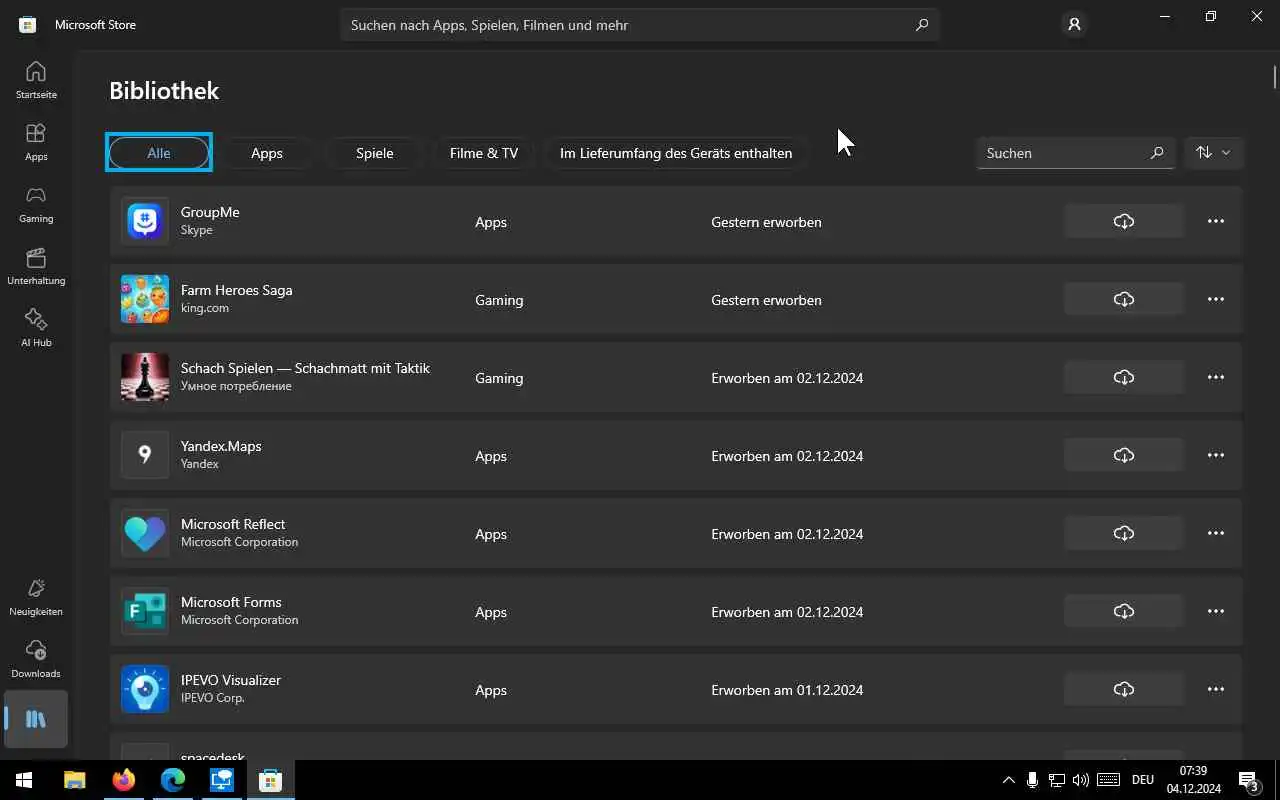1280x800 pixels.
Task: Download Microsoft Forms
Action: click(1124, 611)
